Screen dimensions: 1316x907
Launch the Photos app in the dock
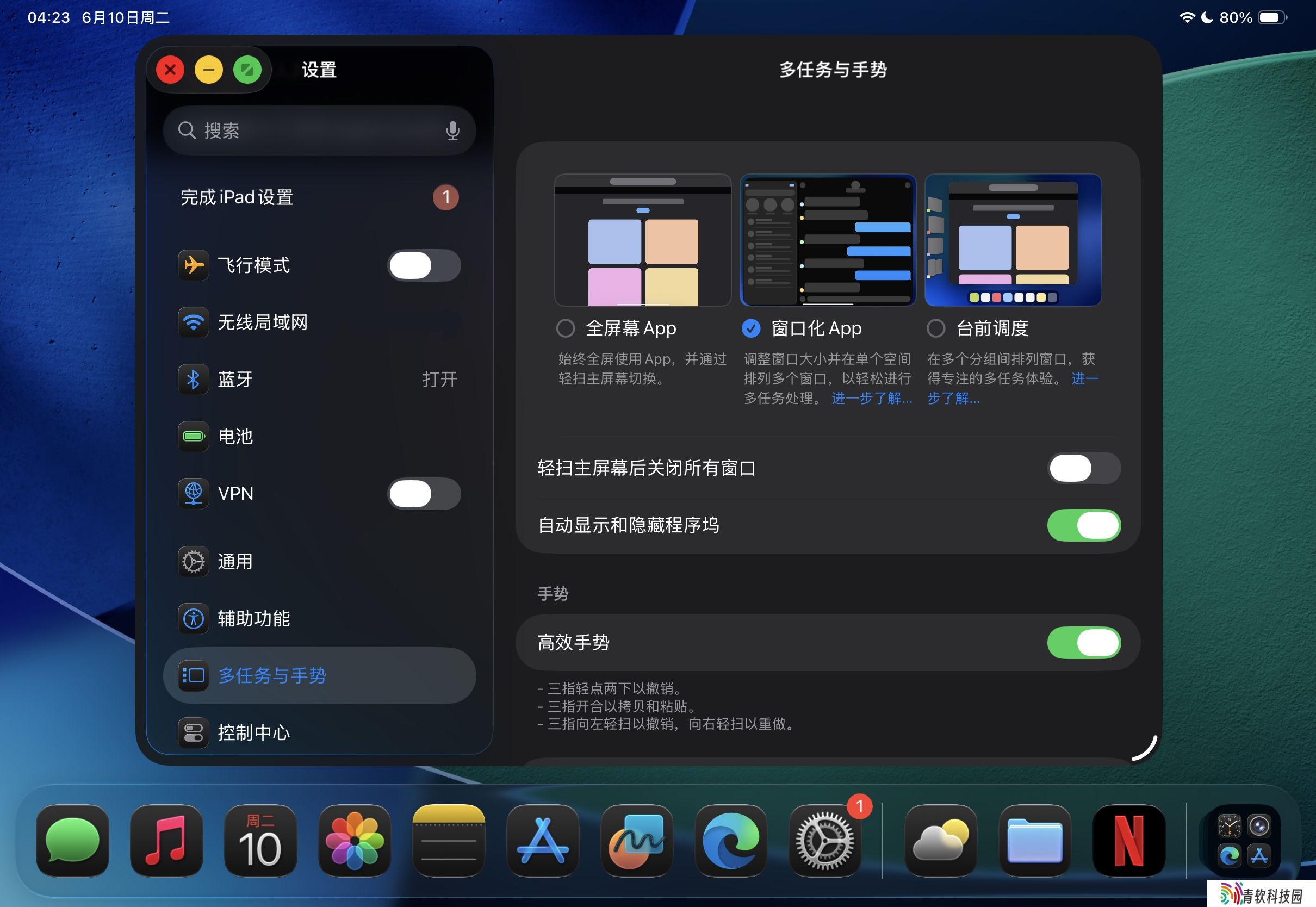click(x=355, y=841)
